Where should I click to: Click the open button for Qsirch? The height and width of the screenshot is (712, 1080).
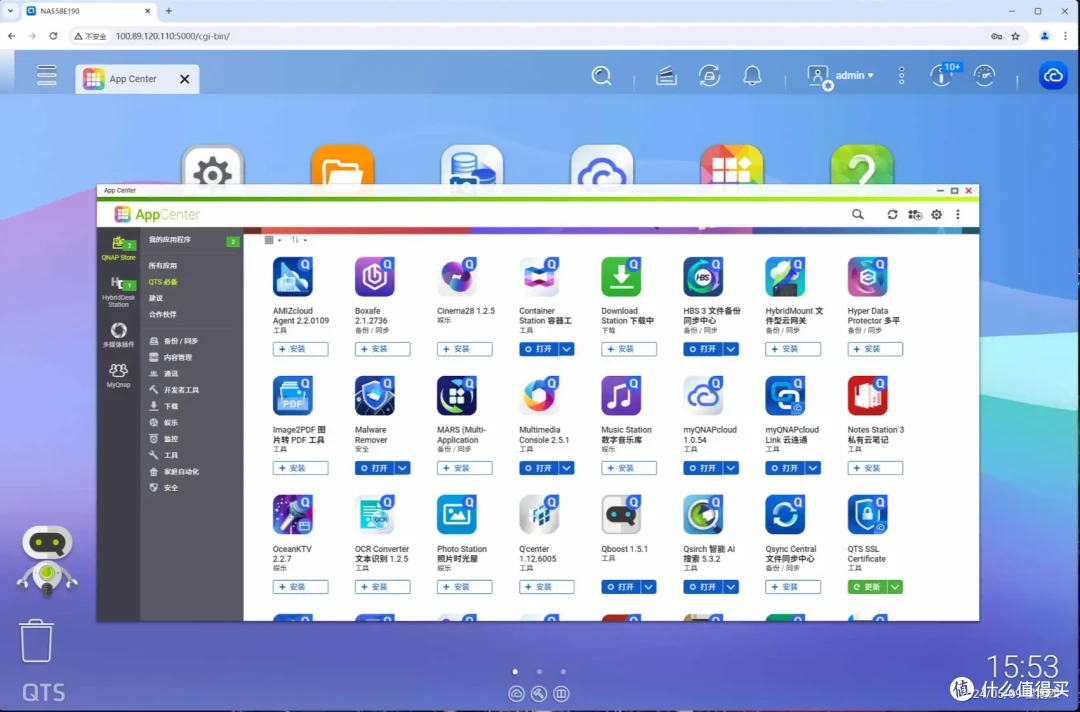(703, 587)
